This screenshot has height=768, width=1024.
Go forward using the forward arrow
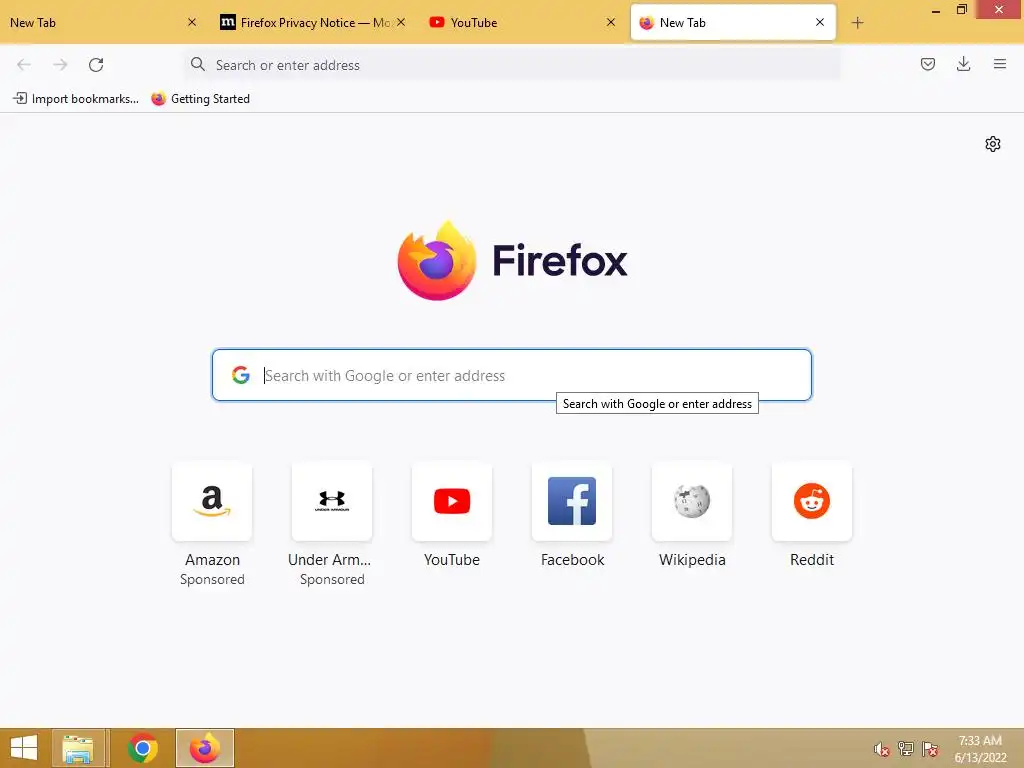click(x=60, y=65)
